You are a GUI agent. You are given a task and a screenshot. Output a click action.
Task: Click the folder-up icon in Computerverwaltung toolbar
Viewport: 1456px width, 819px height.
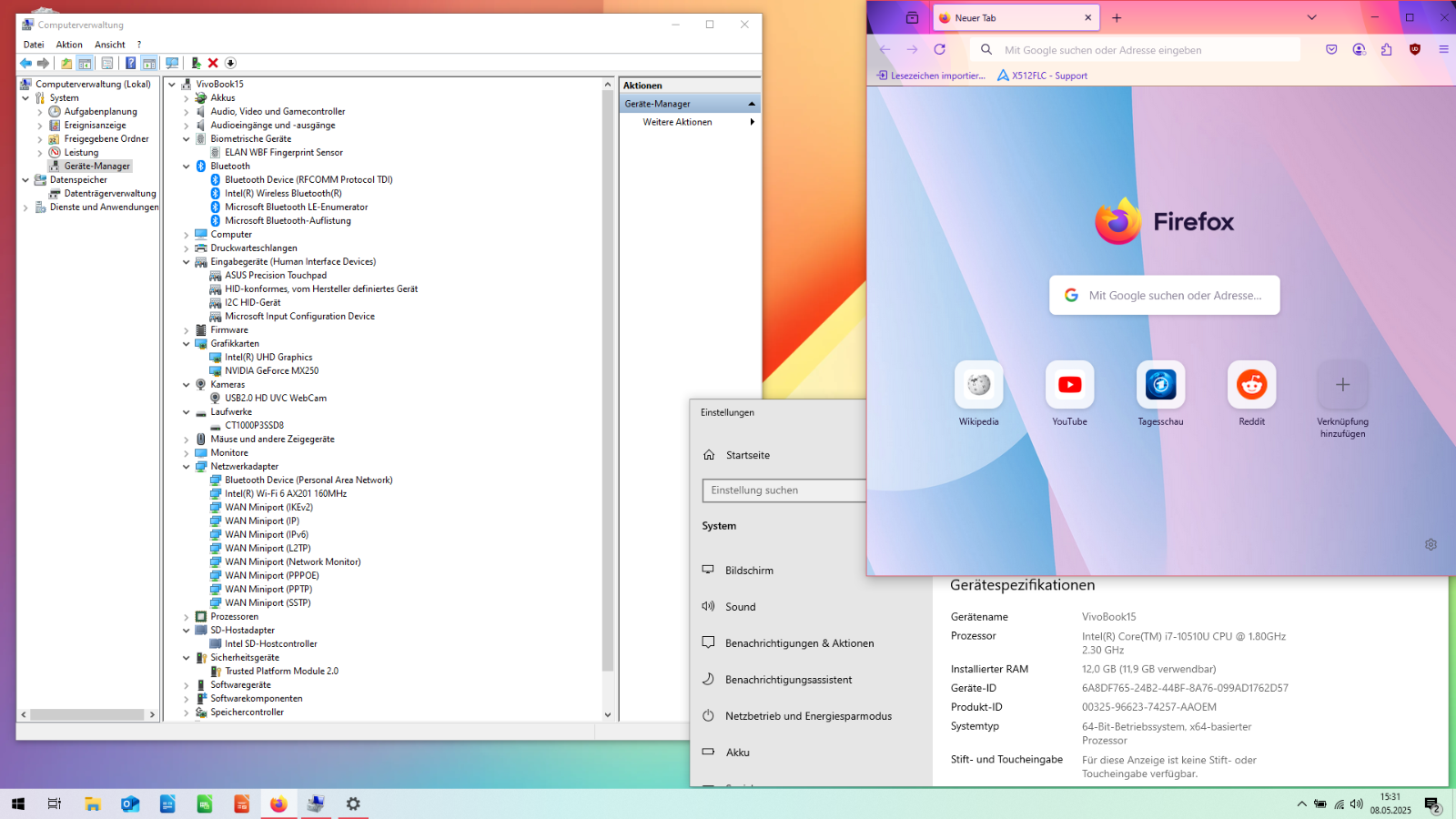click(x=66, y=63)
